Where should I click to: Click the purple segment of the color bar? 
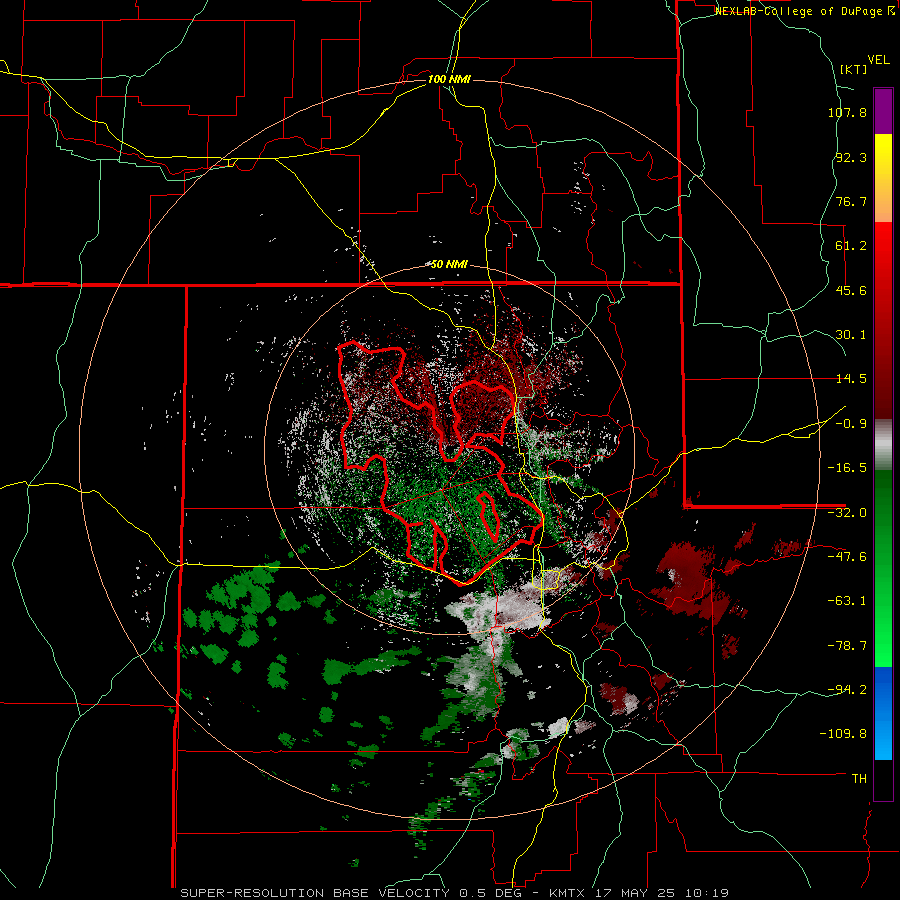[x=883, y=111]
